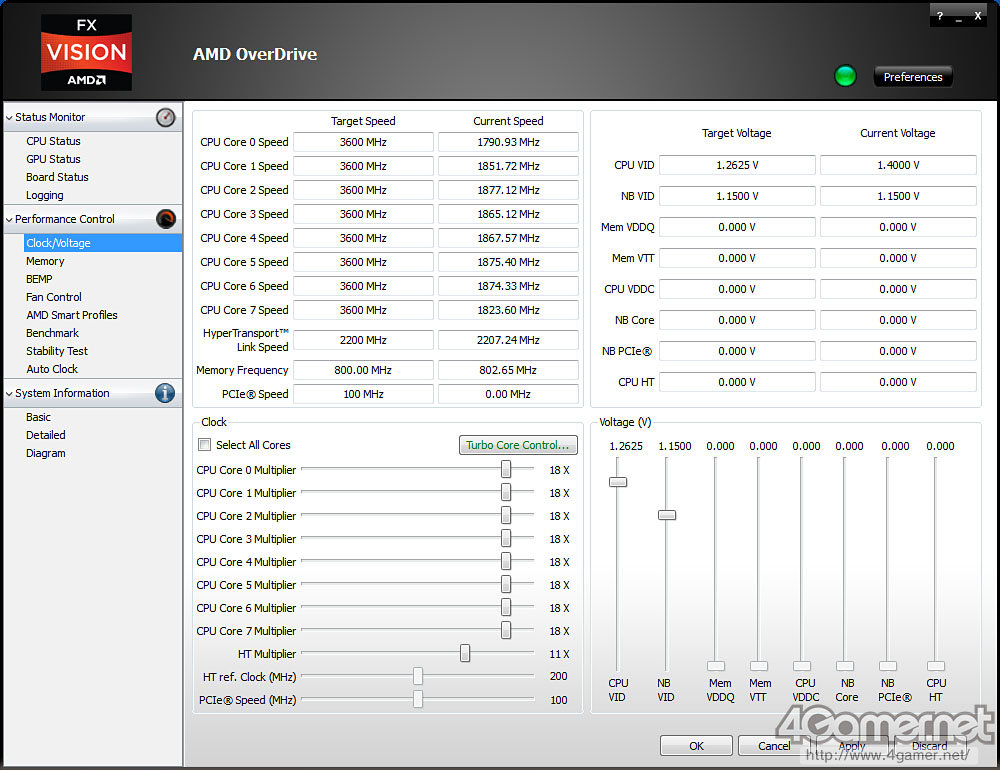1000x770 pixels.
Task: Click the Status Monitor gauge icon
Action: pos(166,117)
